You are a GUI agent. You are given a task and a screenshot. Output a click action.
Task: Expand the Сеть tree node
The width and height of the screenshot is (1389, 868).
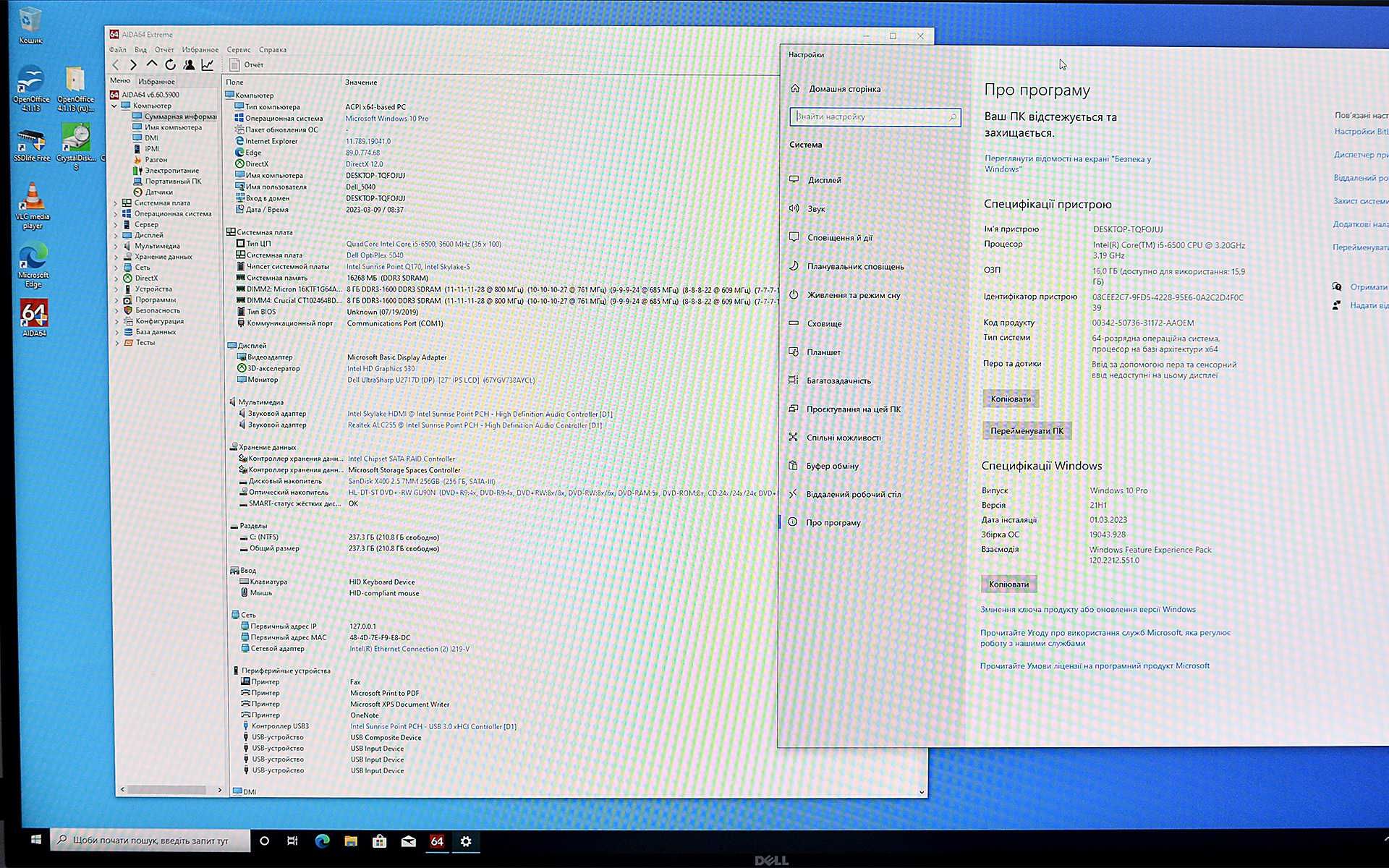[x=115, y=268]
